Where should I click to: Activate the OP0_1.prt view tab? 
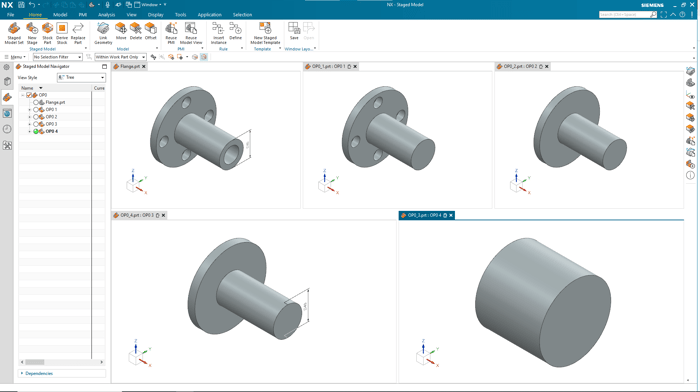[x=329, y=67]
